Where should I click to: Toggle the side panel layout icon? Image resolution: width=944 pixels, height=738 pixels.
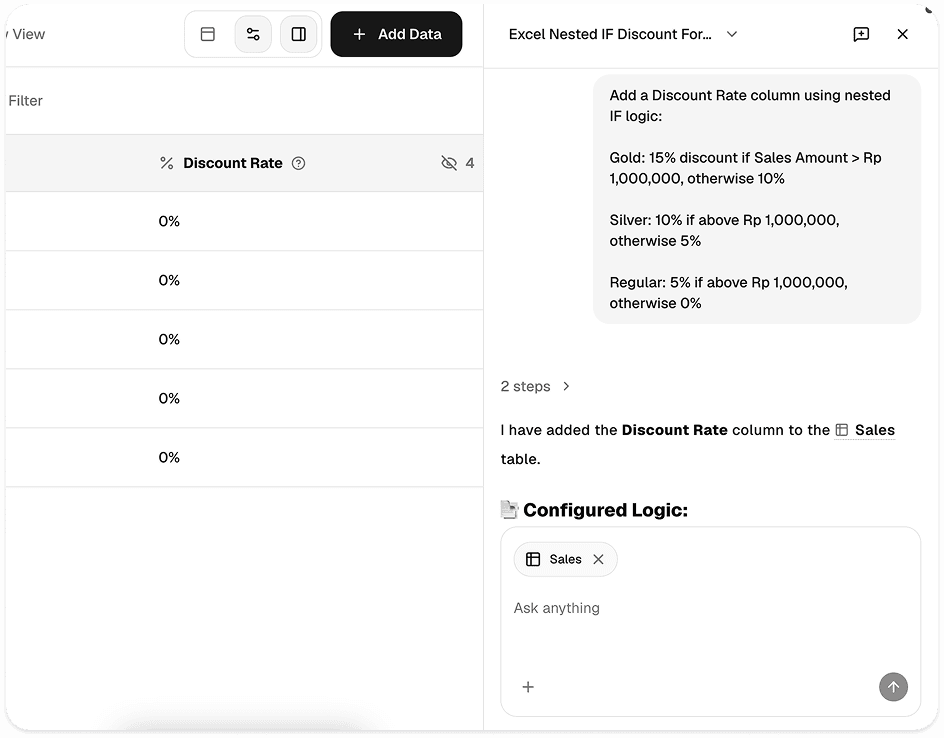click(x=299, y=34)
